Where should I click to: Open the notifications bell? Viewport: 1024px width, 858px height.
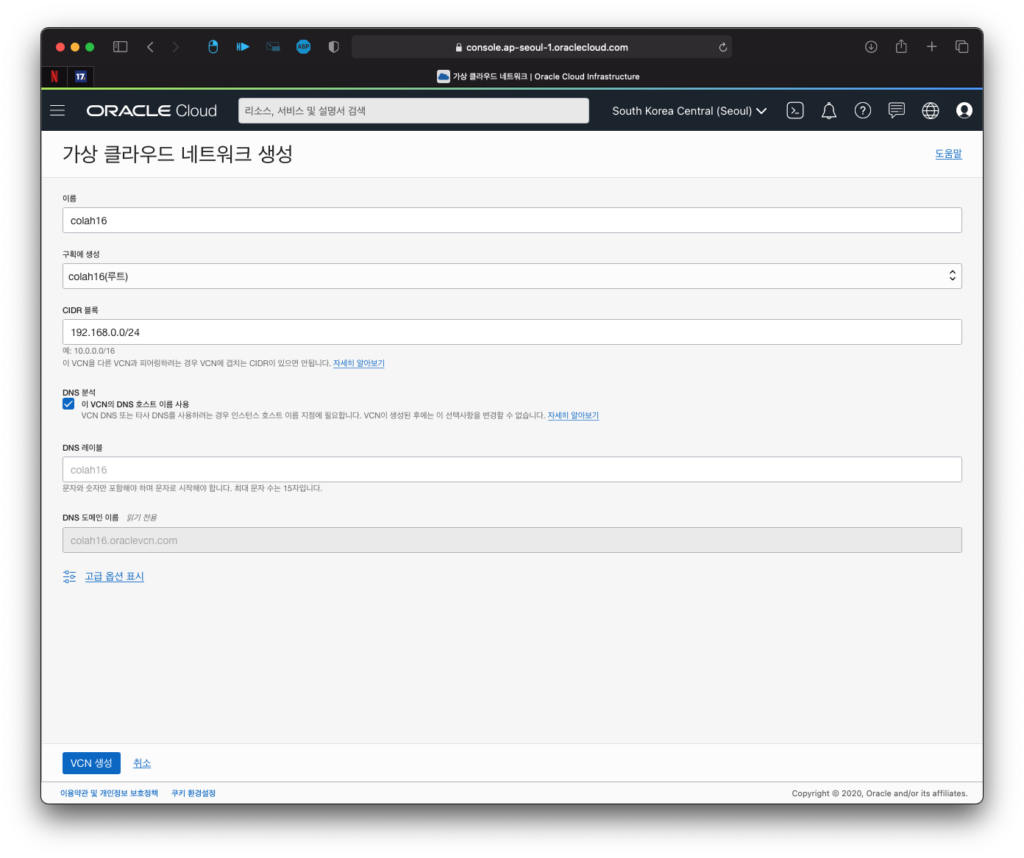coord(829,111)
